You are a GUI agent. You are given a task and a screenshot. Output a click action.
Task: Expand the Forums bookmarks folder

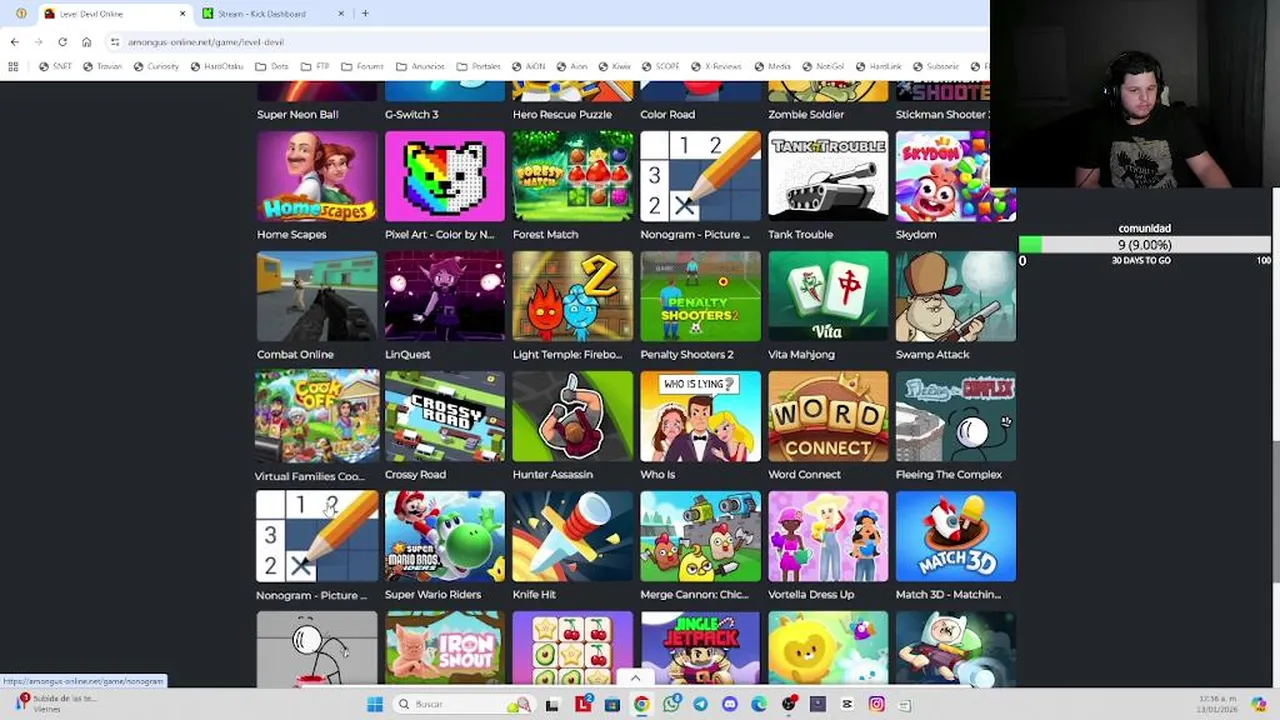pyautogui.click(x=362, y=67)
